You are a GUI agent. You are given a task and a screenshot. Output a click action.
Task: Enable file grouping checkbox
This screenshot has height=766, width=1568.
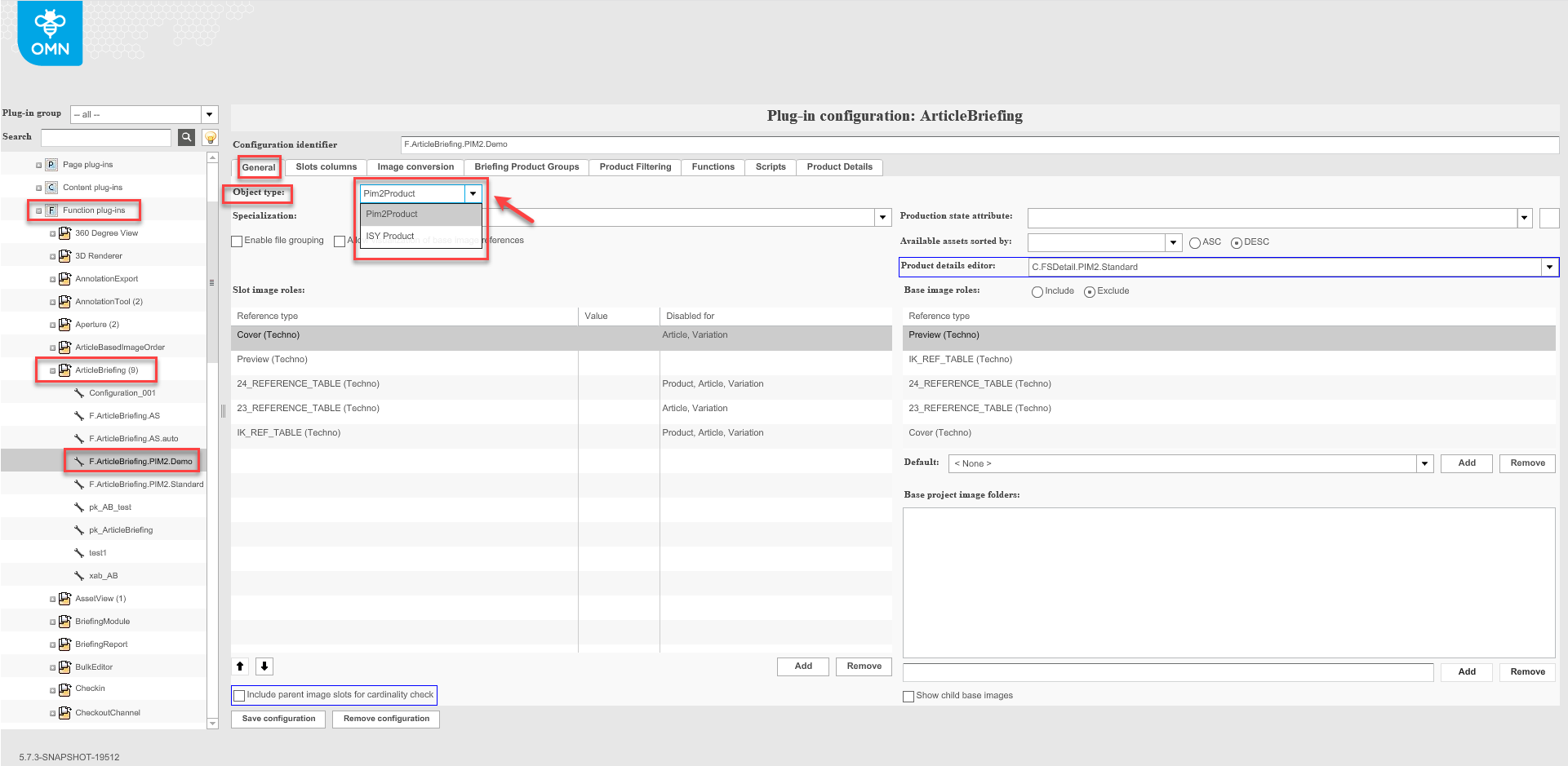point(238,241)
